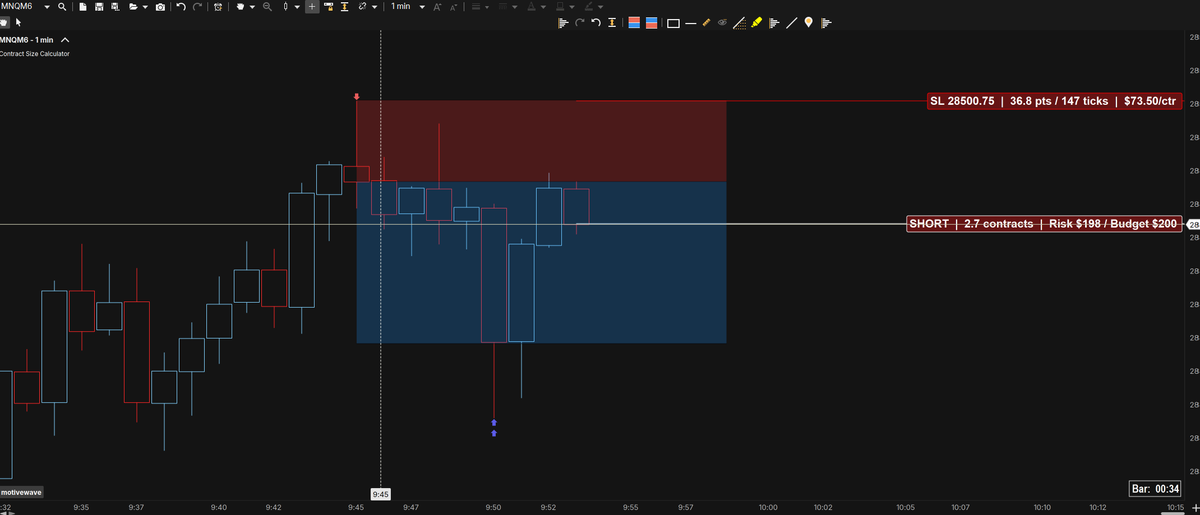Click the paint format tool
Image resolution: width=1200 pixels, height=515 pixels.
tap(328, 7)
